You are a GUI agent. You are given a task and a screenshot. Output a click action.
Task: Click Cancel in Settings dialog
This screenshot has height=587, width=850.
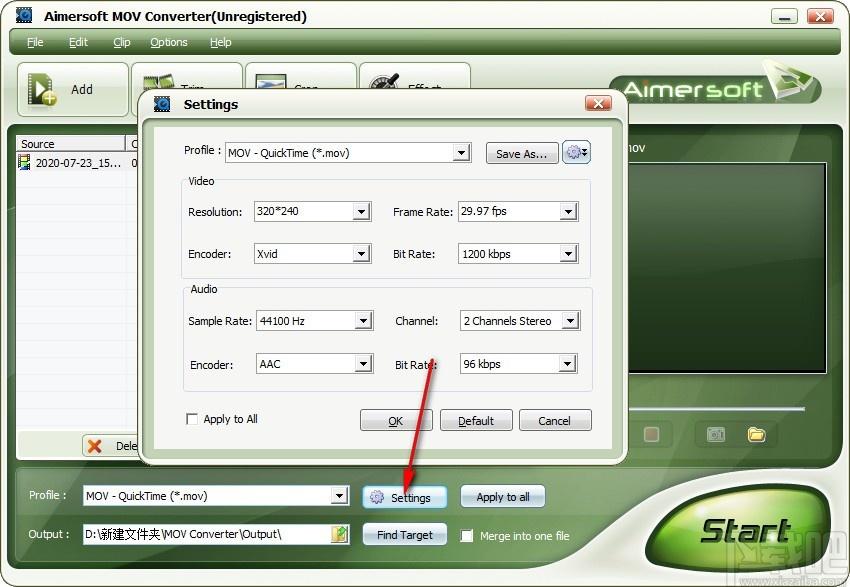(555, 421)
